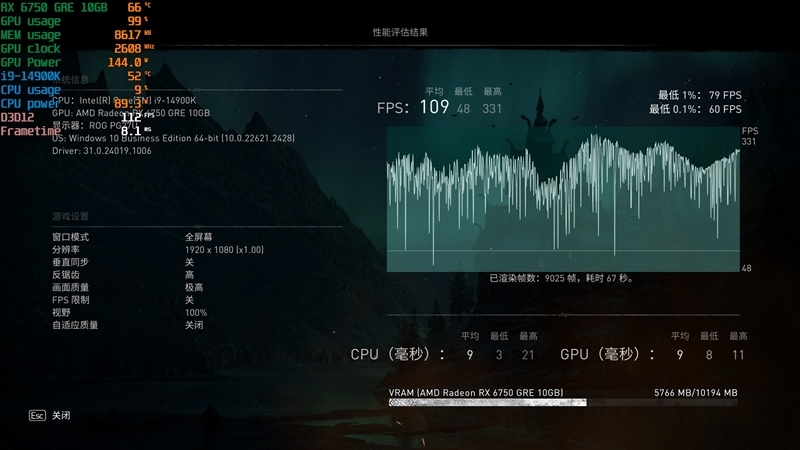Screen dimensions: 800x450
Task: Click the 最低 1%: 79 FPS text
Action: coord(699,95)
